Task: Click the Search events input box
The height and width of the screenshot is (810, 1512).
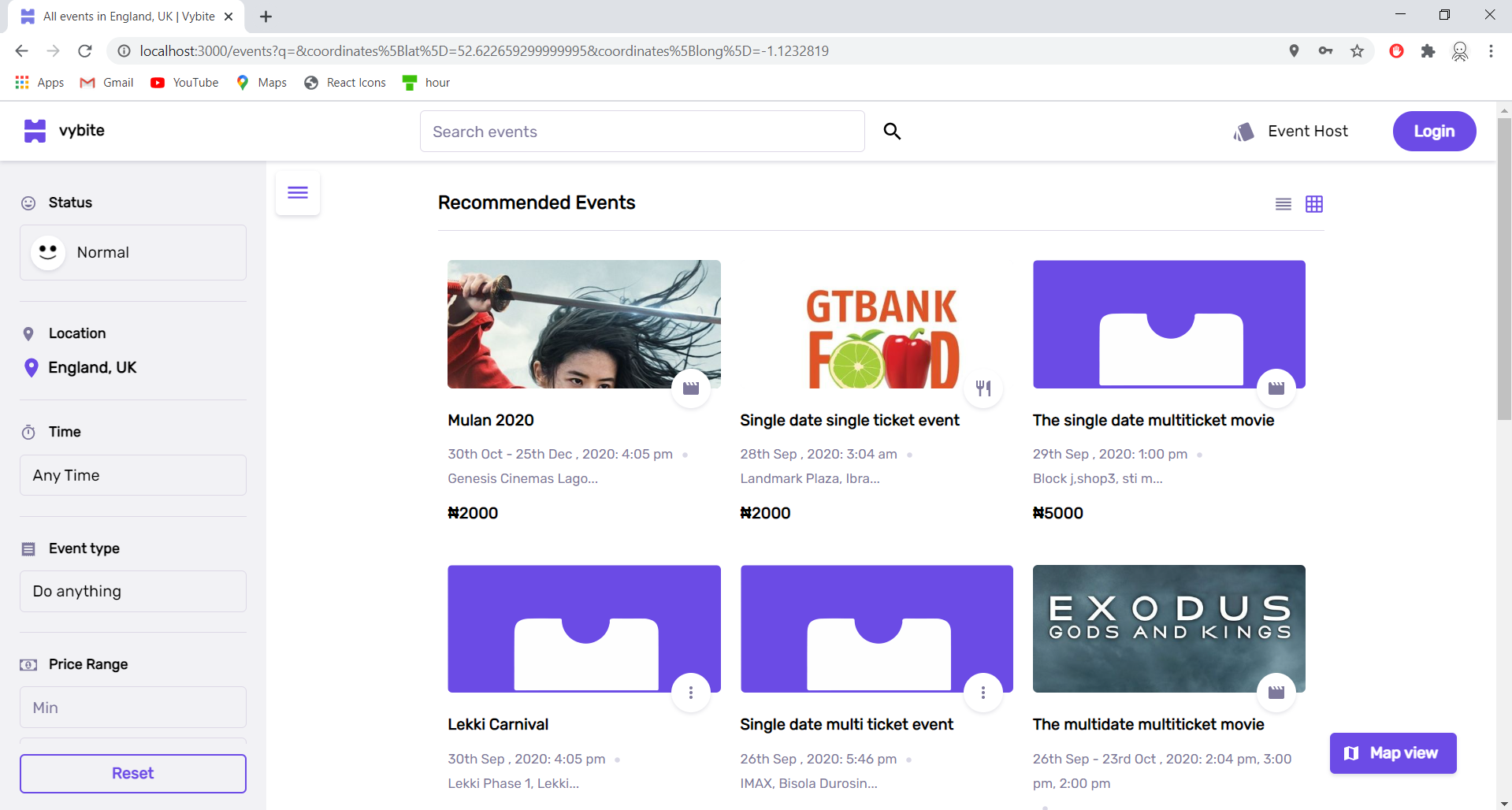Action: [642, 132]
